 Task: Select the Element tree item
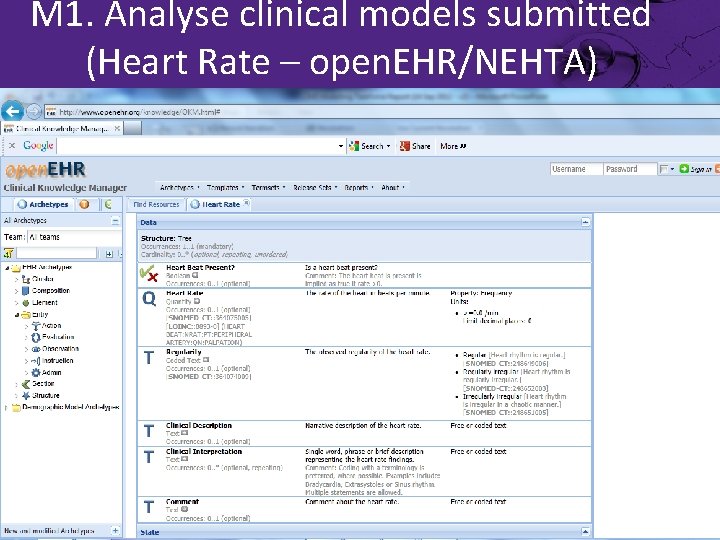45,303
